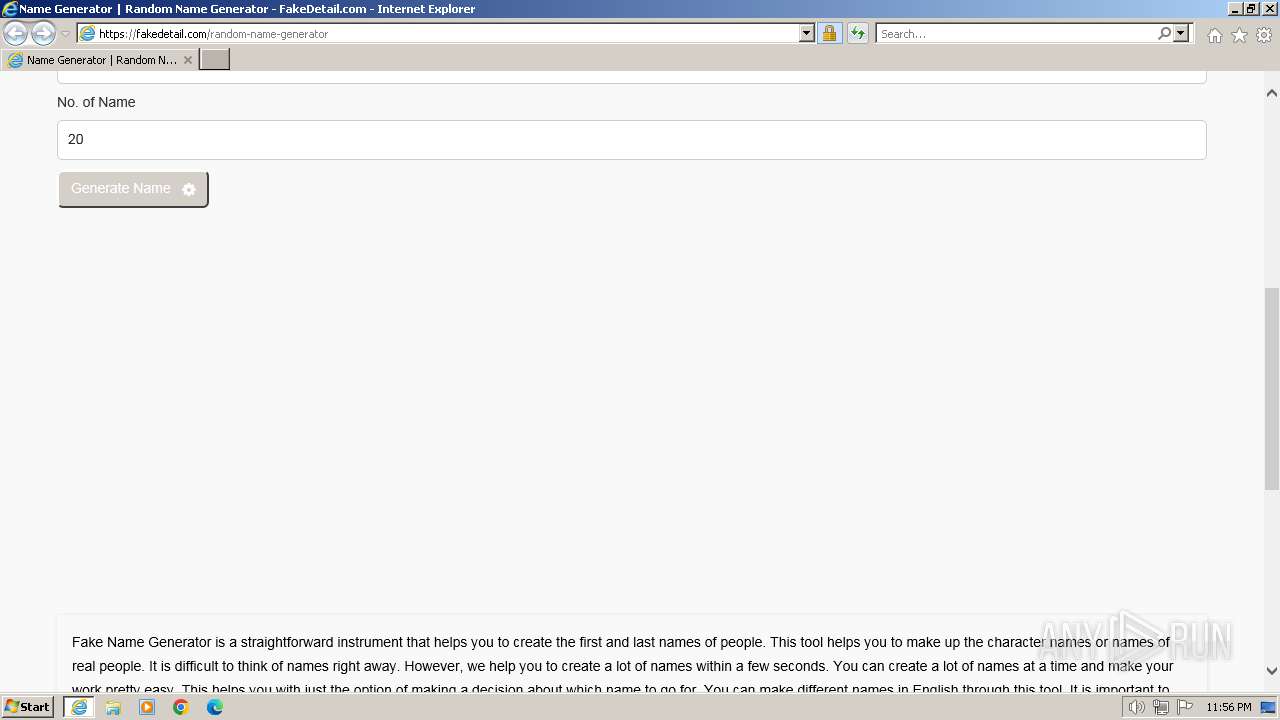Open Windows Media Player taskbar icon
This screenshot has height=720, width=1280.
pos(147,707)
